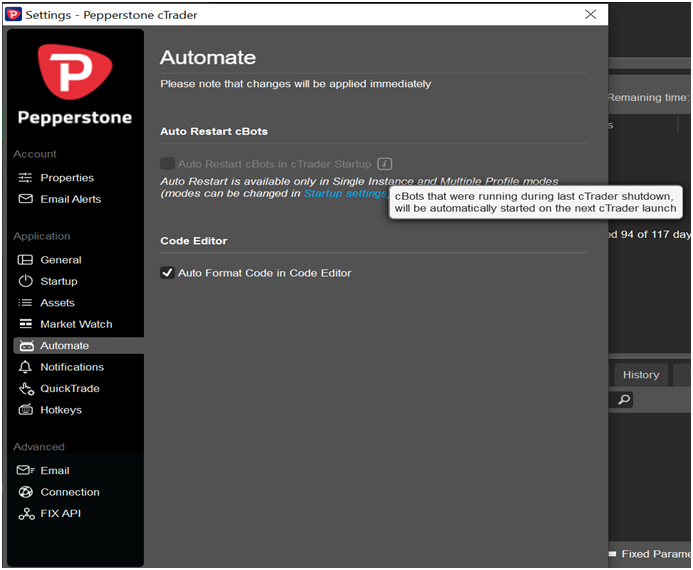693x570 pixels.
Task: Click the Market Watch icon
Action: (x=25, y=324)
